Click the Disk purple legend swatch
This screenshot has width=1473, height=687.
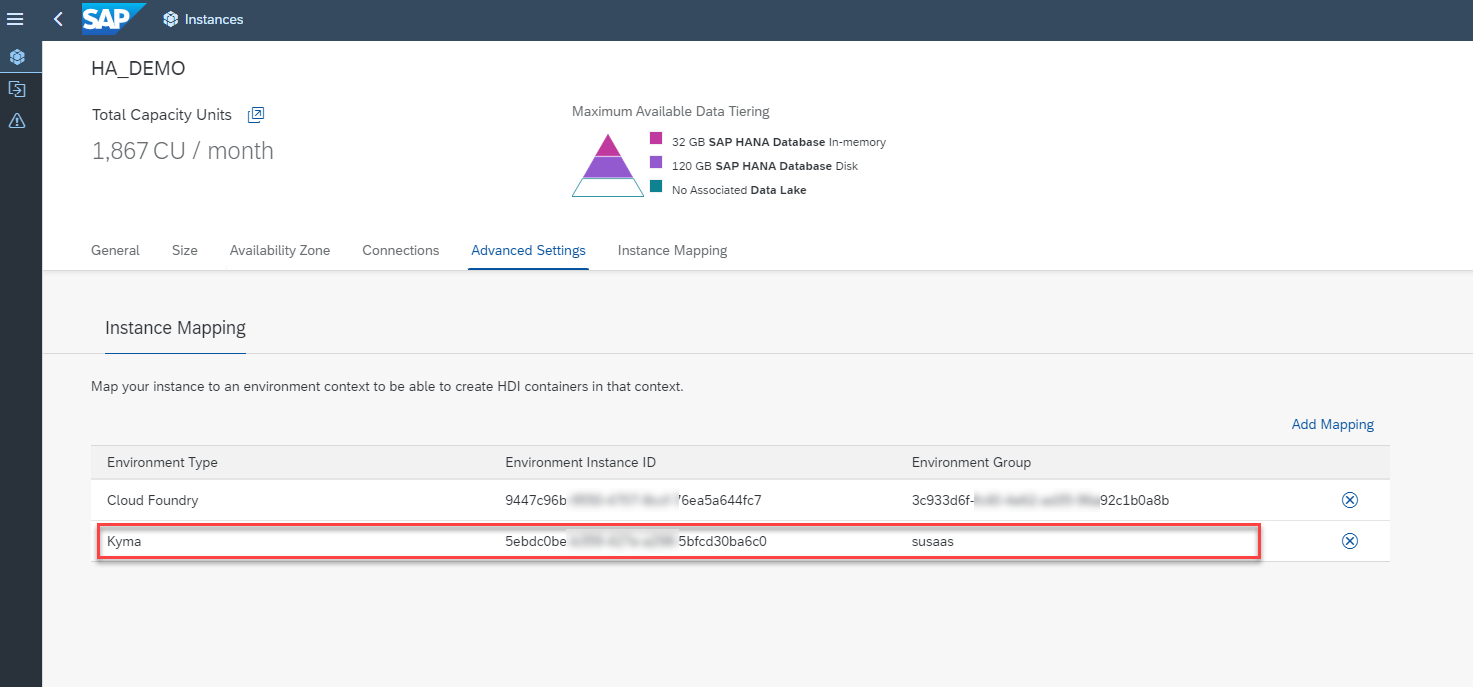pos(656,162)
